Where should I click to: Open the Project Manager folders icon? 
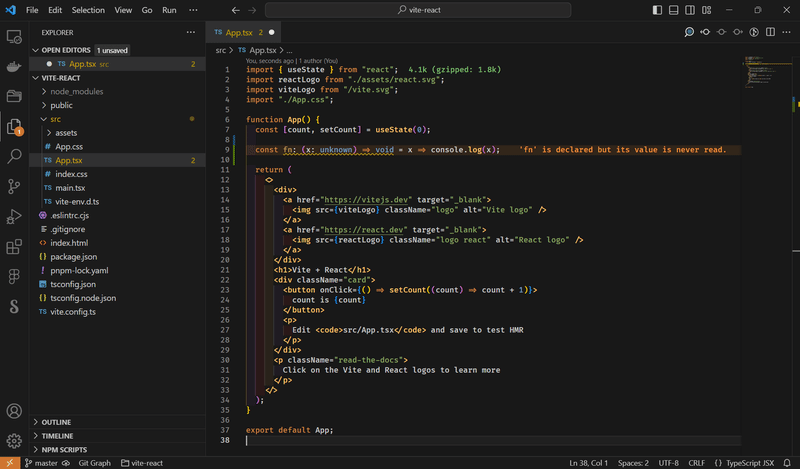[x=14, y=96]
